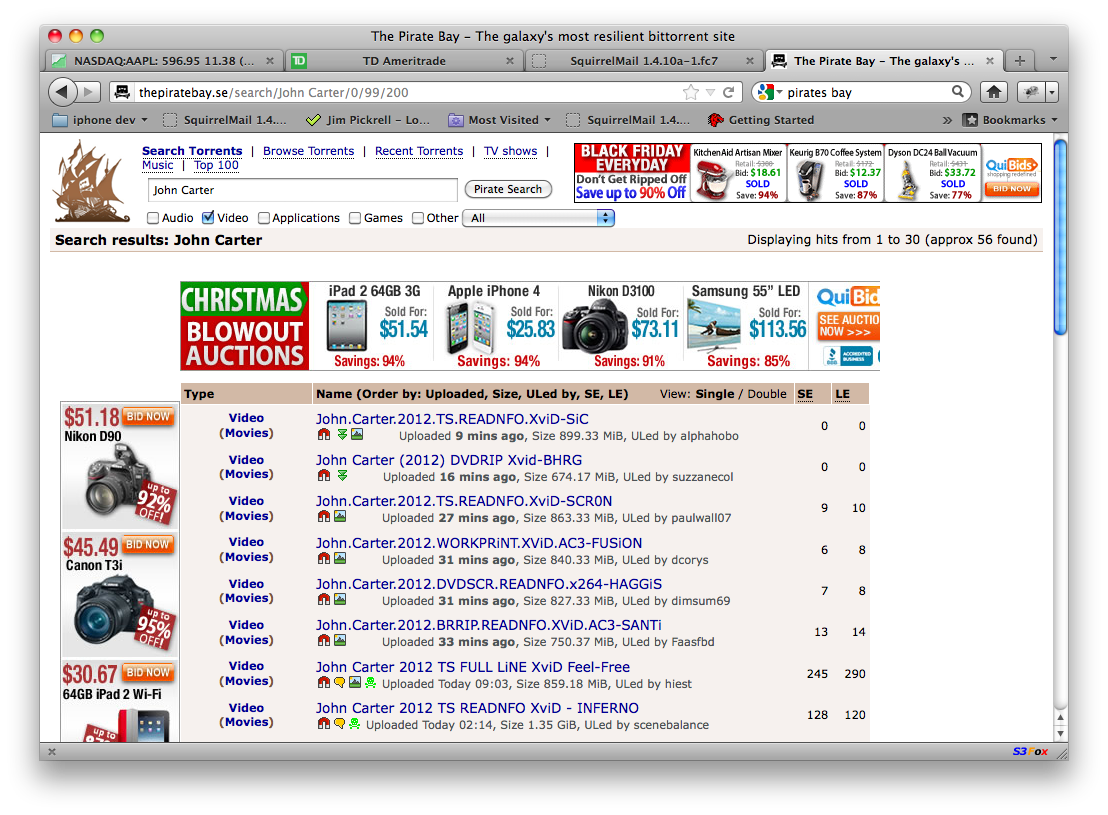Screen dimensions: 1108x815
Task: Uncheck the Video checkbox
Action: [x=209, y=218]
